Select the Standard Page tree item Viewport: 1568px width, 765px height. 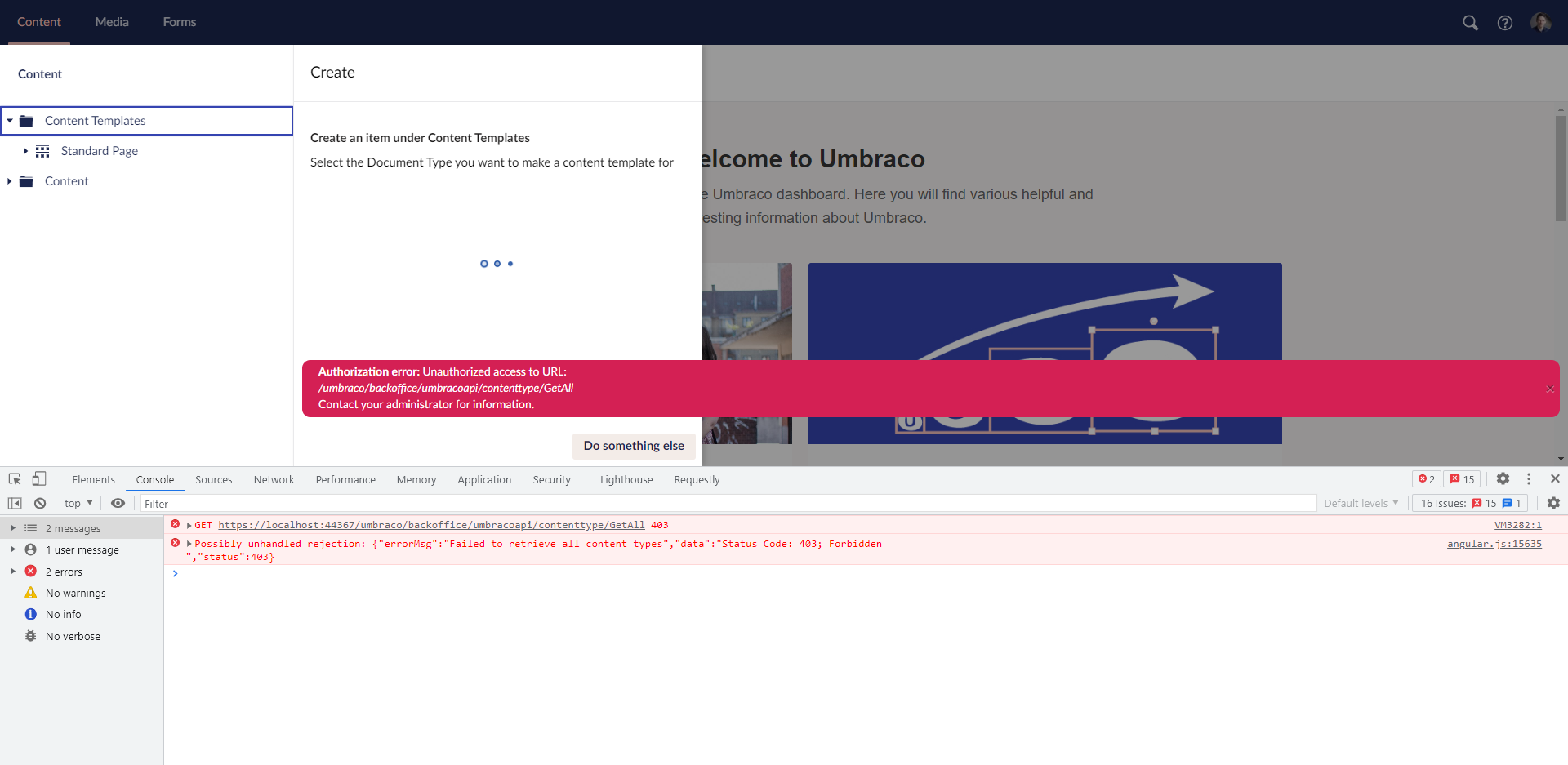pyautogui.click(x=100, y=151)
